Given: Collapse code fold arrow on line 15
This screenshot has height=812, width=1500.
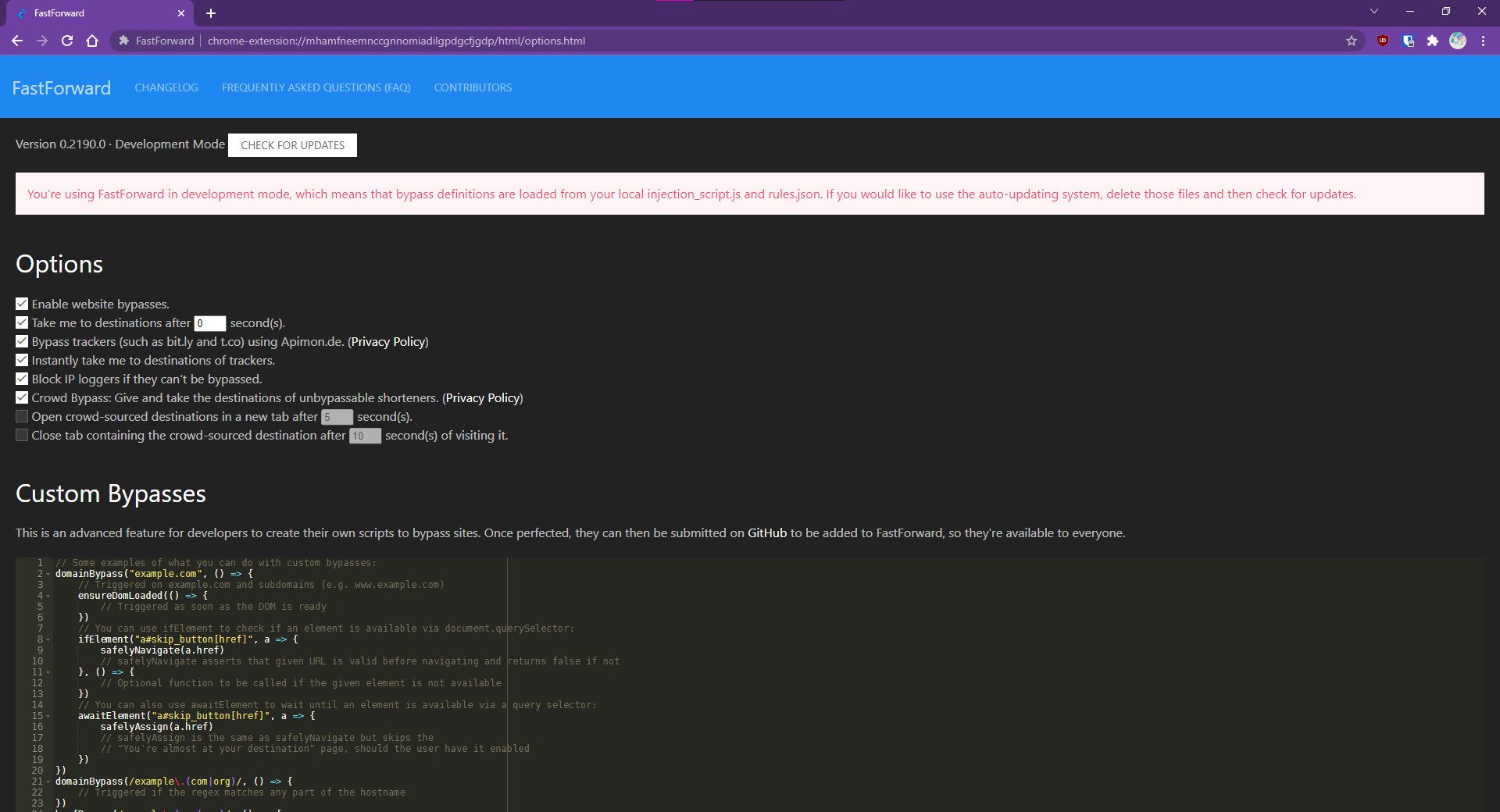Looking at the screenshot, I should pos(48,716).
